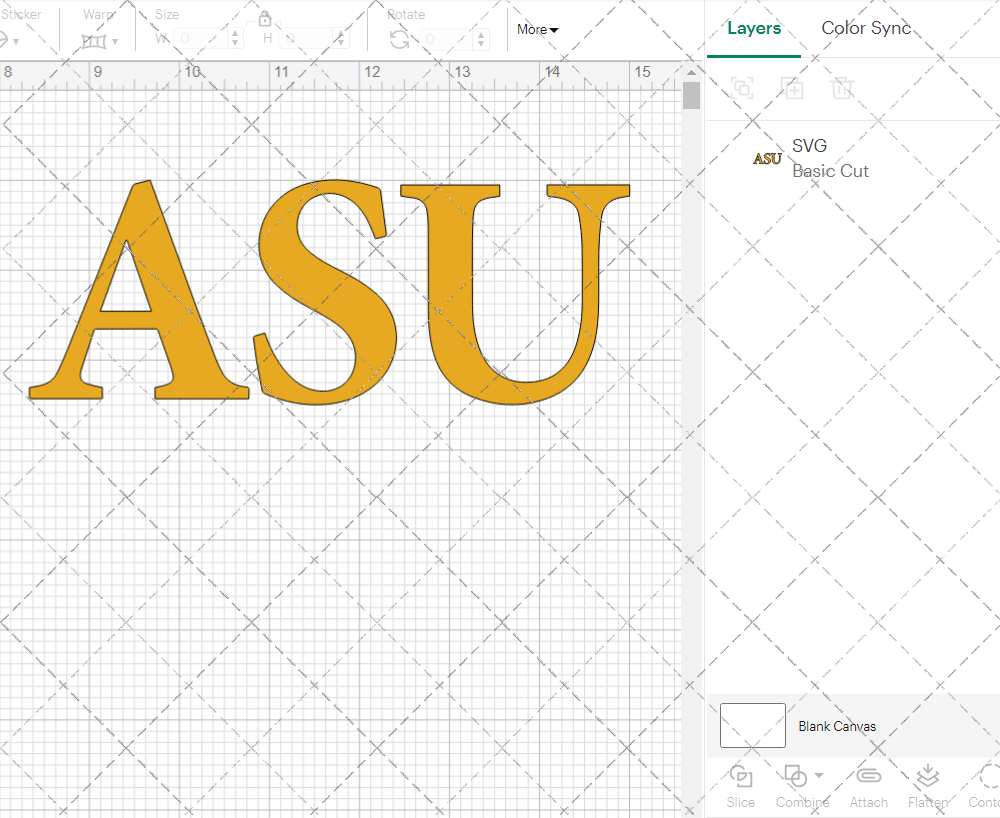The height and width of the screenshot is (818, 1000).
Task: Select the ASU SVG layer thumbnail
Action: 767,159
